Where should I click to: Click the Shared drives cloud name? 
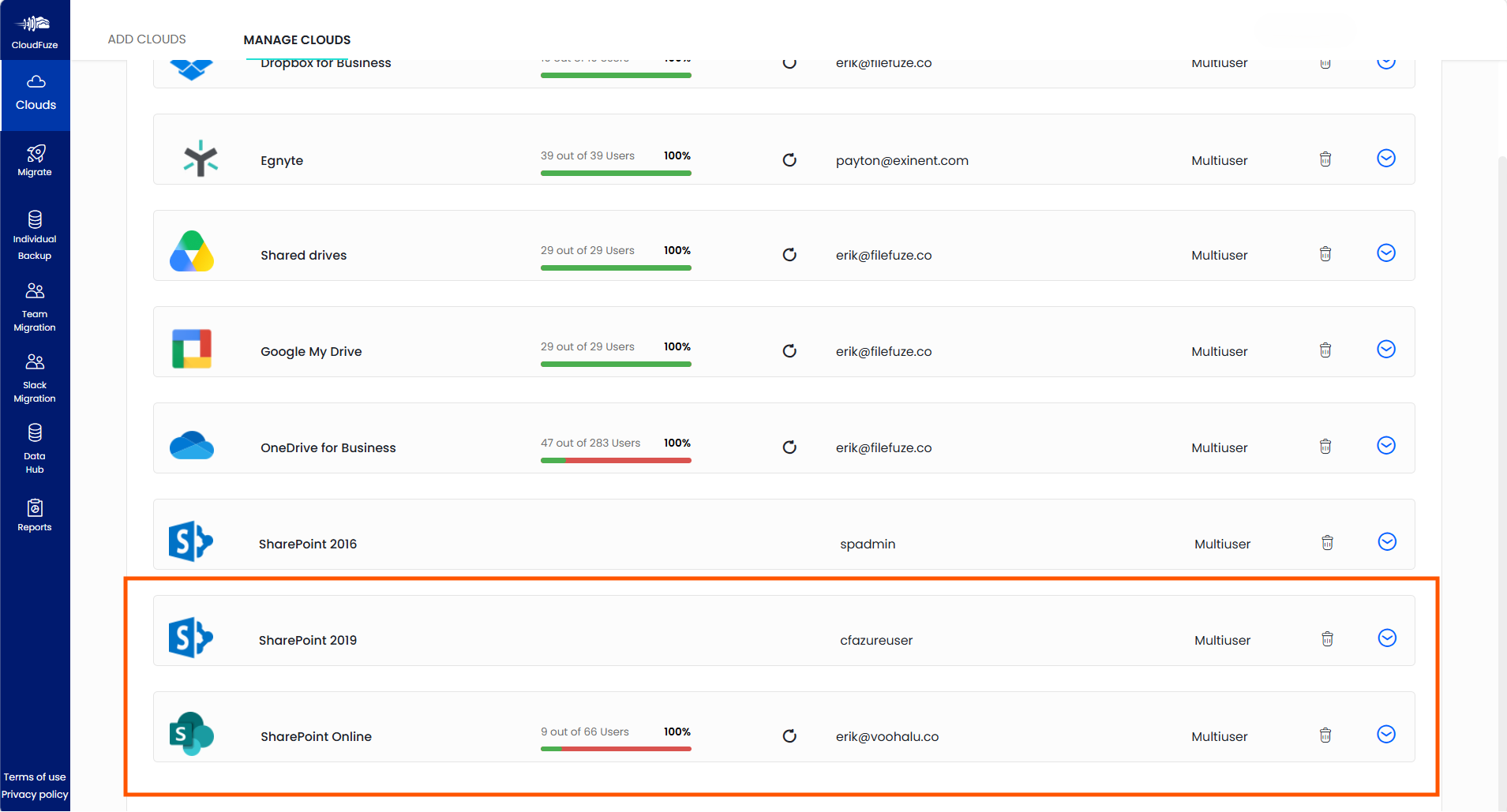pyautogui.click(x=304, y=256)
